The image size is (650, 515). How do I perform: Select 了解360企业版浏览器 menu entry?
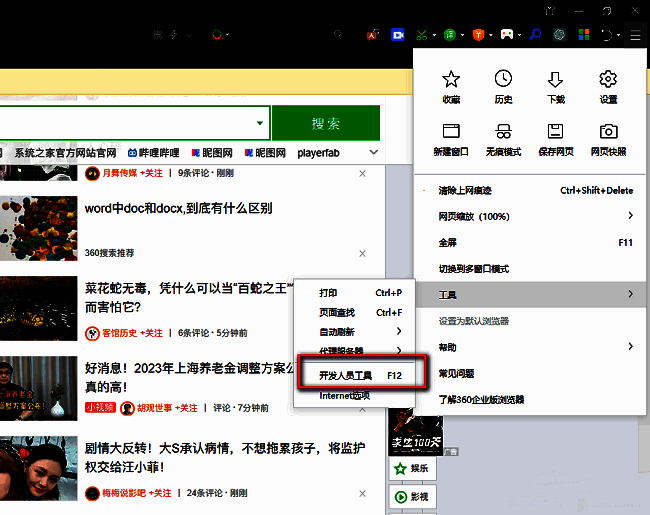click(530, 399)
